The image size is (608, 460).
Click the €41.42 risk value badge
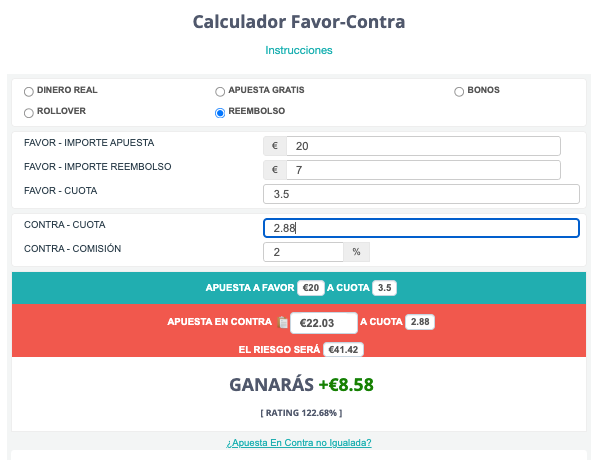coord(343,349)
